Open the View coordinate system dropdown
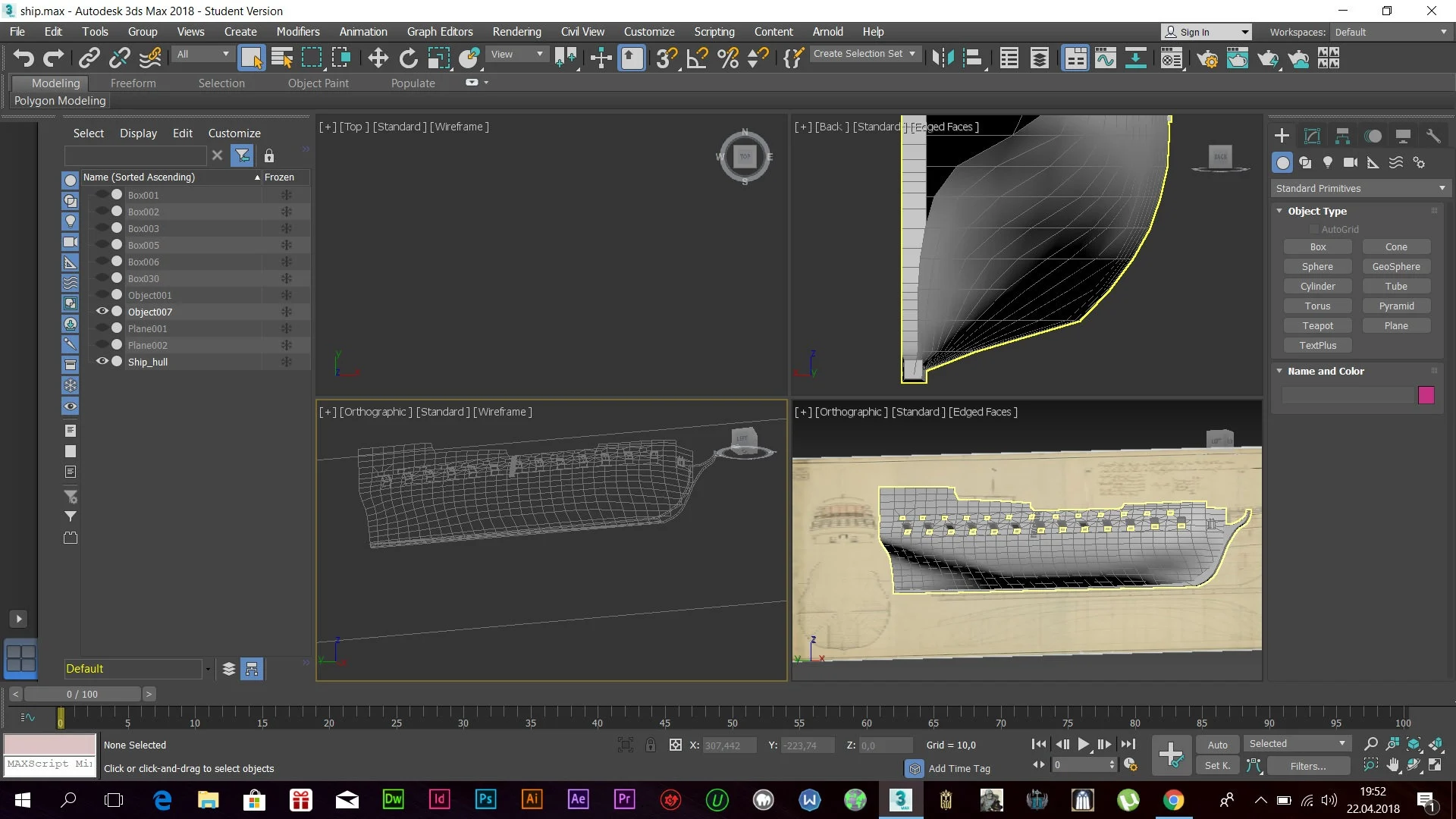This screenshot has width=1456, height=819. (x=516, y=54)
